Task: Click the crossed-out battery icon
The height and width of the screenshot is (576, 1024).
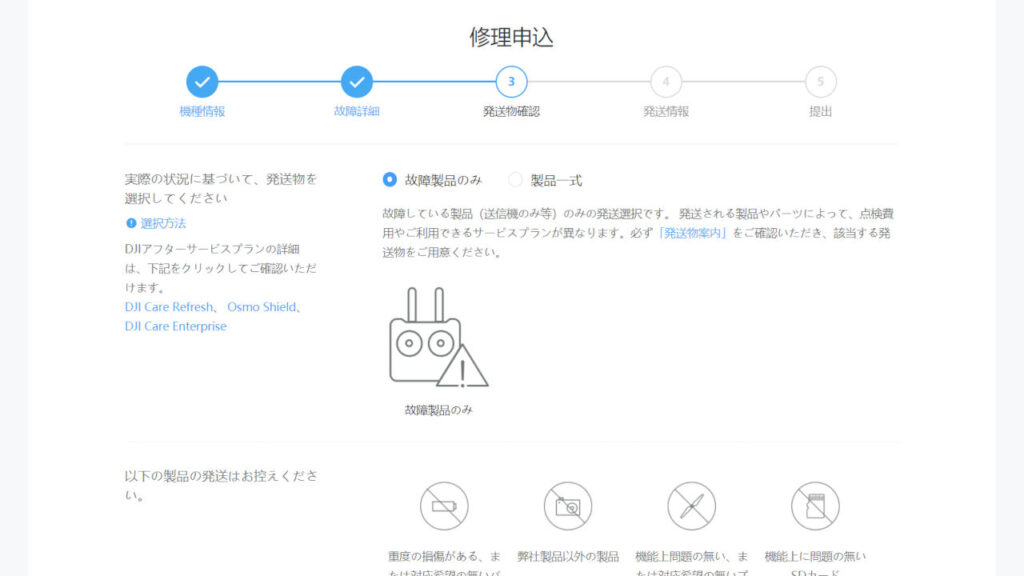Action: (444, 506)
